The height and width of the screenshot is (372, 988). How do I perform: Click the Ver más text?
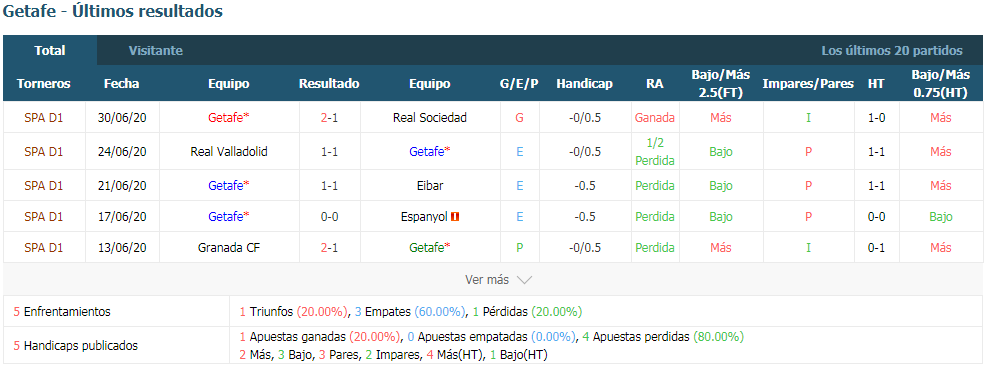coord(486,280)
